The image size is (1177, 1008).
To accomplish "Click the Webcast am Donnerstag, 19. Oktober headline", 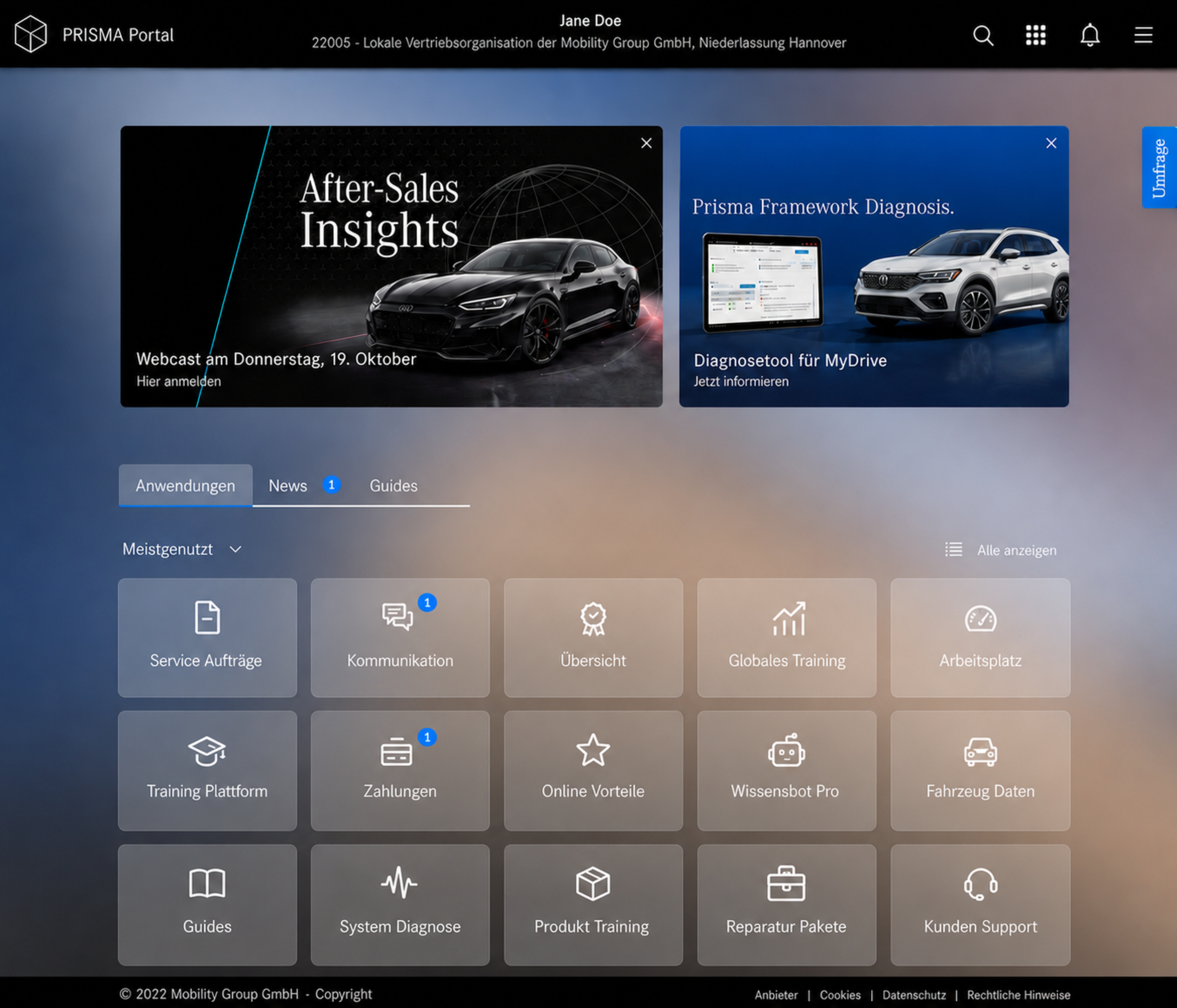I will pyautogui.click(x=276, y=359).
